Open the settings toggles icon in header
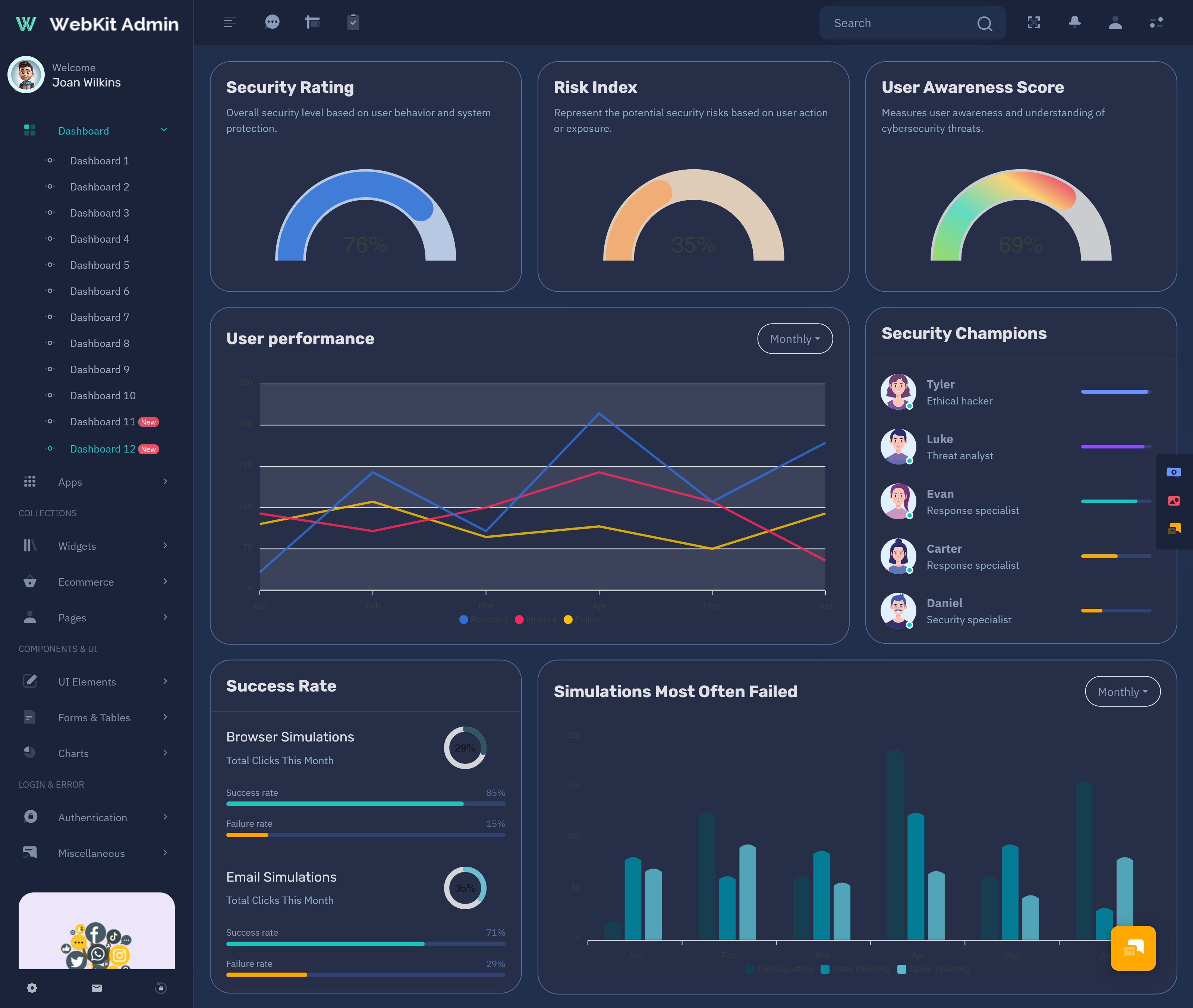The width and height of the screenshot is (1193, 1008). click(x=1156, y=22)
